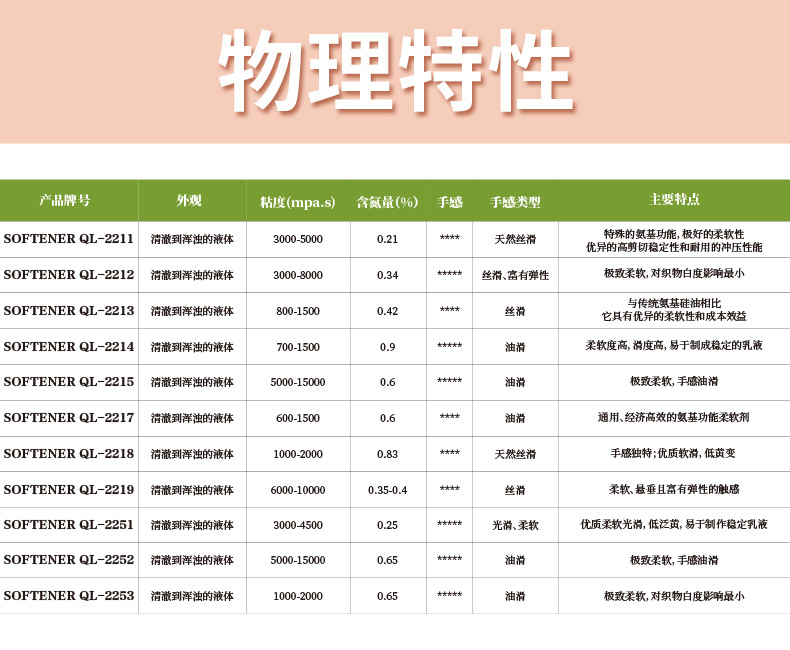This screenshot has height=650, width=790.
Task: Click nitrogen content value 0.21
Action: 387,239
